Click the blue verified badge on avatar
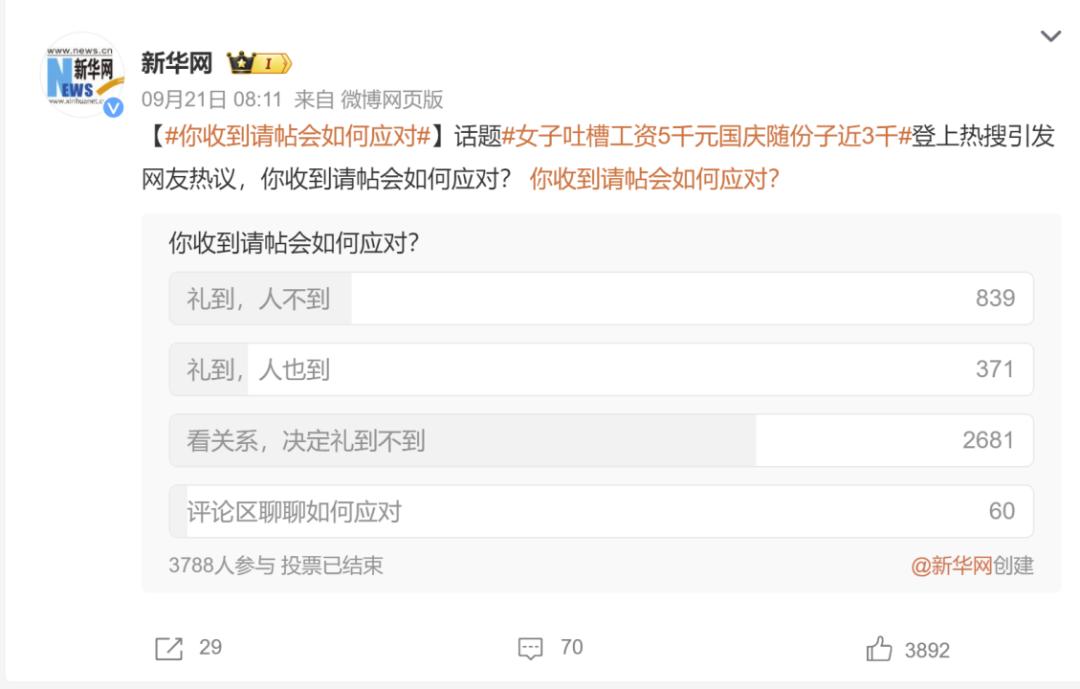Screen dimensions: 1080x689 (x=113, y=107)
